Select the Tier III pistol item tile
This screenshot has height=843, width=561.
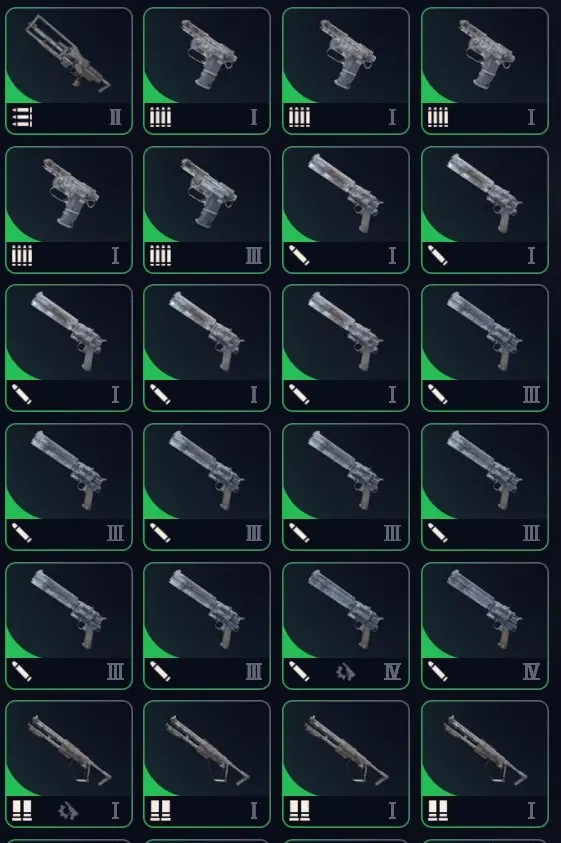click(x=207, y=210)
